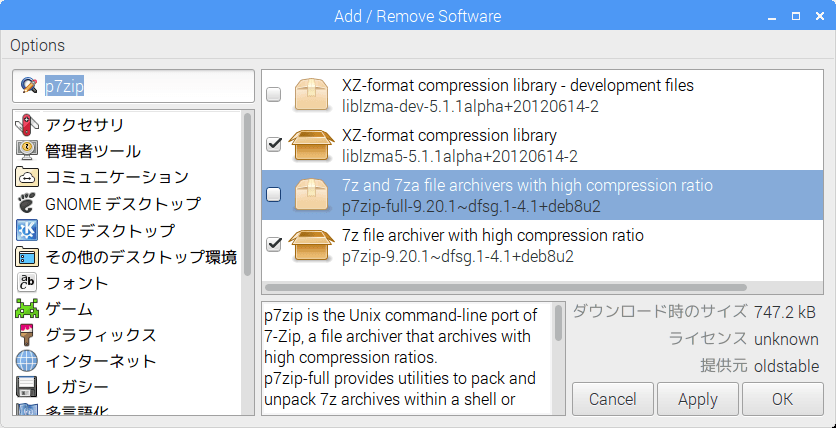The image size is (836, 428).
Task: Click open-box icon of liblzma5 package
Action: (312, 144)
